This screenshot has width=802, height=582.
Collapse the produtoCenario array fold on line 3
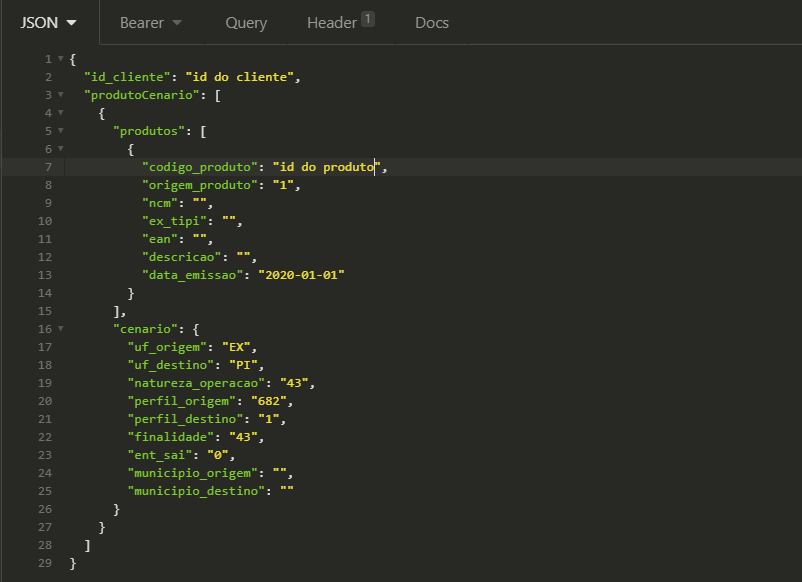(x=60, y=95)
